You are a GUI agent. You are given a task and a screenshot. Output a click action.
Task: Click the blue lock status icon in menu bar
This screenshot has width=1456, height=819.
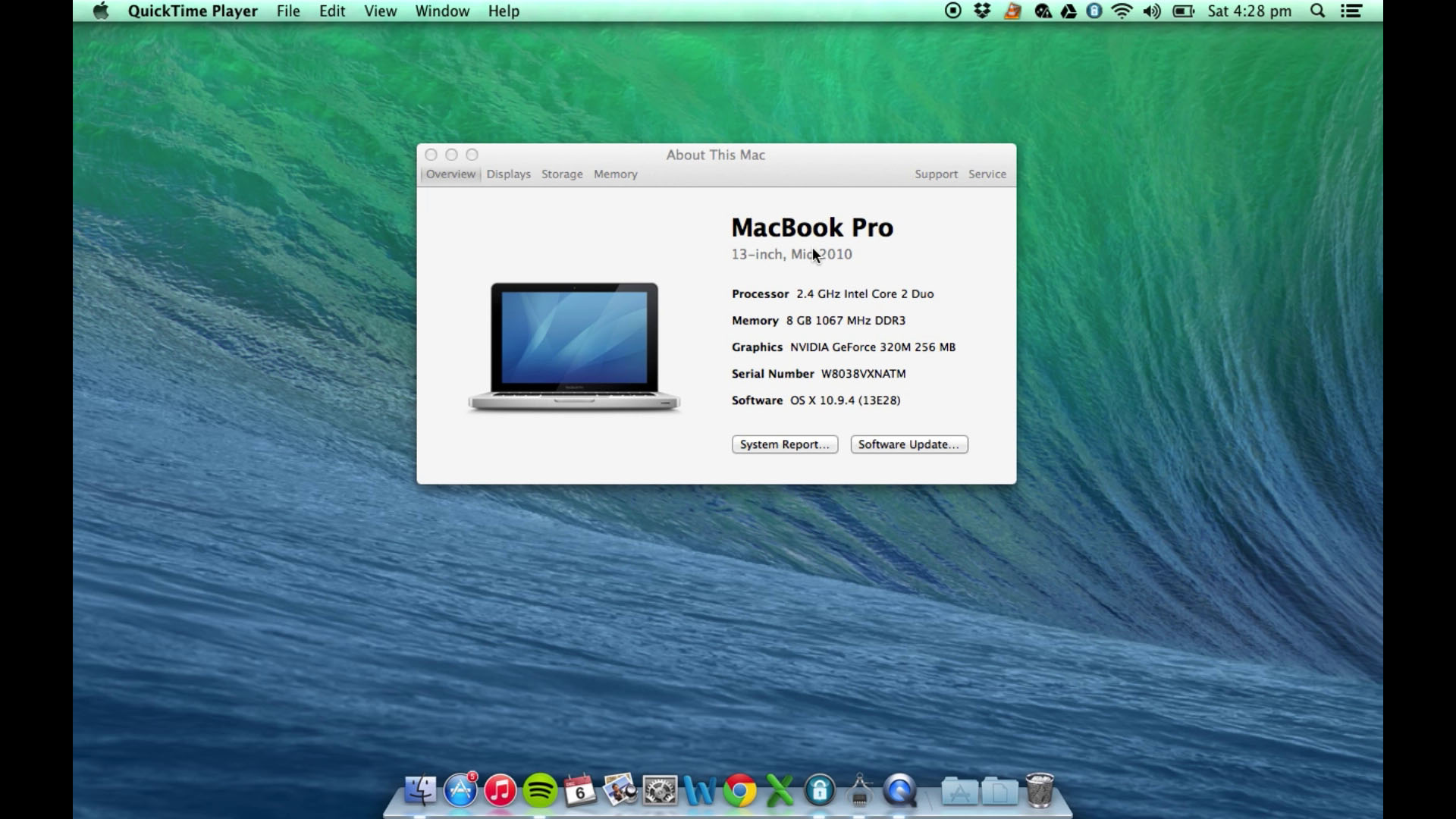pos(1094,11)
